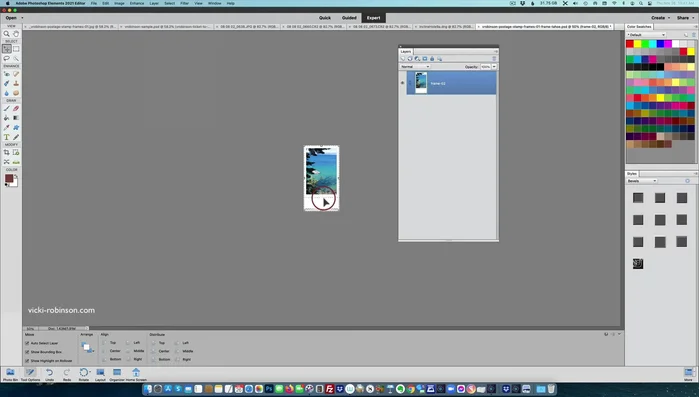This screenshot has width=699, height=397.
Task: Open the Share dropdown
Action: click(685, 18)
